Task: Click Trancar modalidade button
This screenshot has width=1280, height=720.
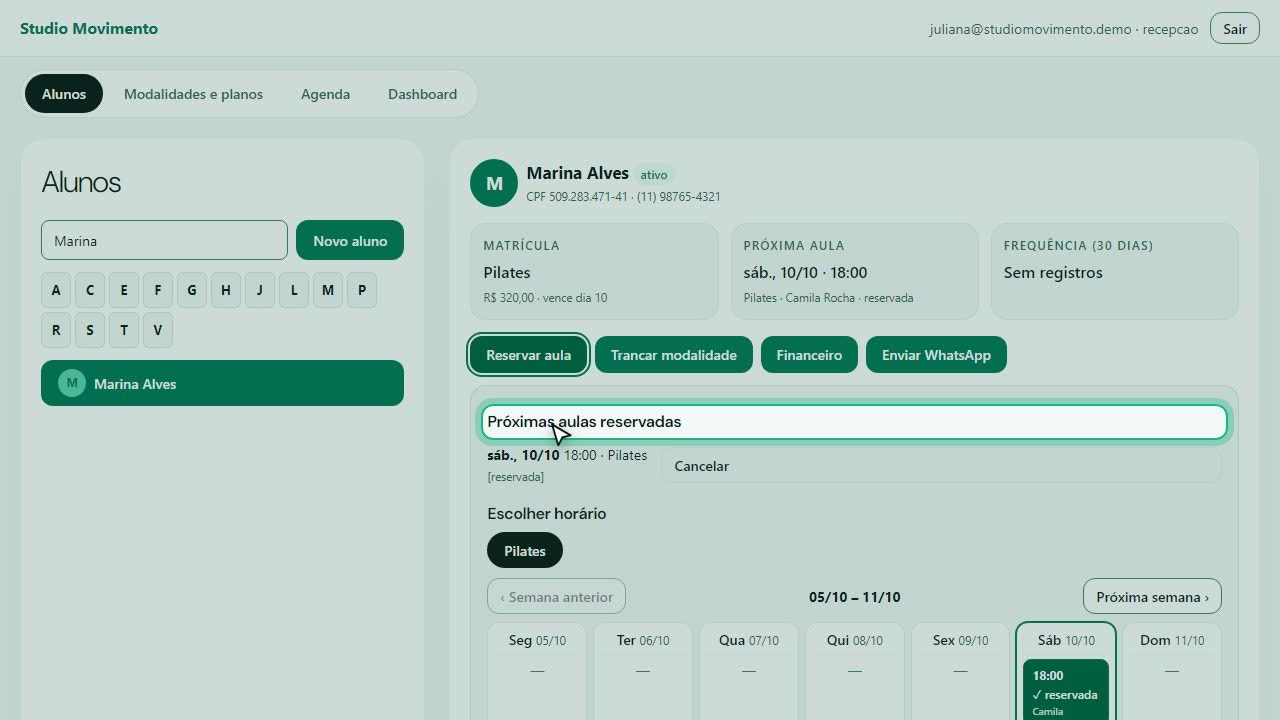Action: (x=674, y=355)
